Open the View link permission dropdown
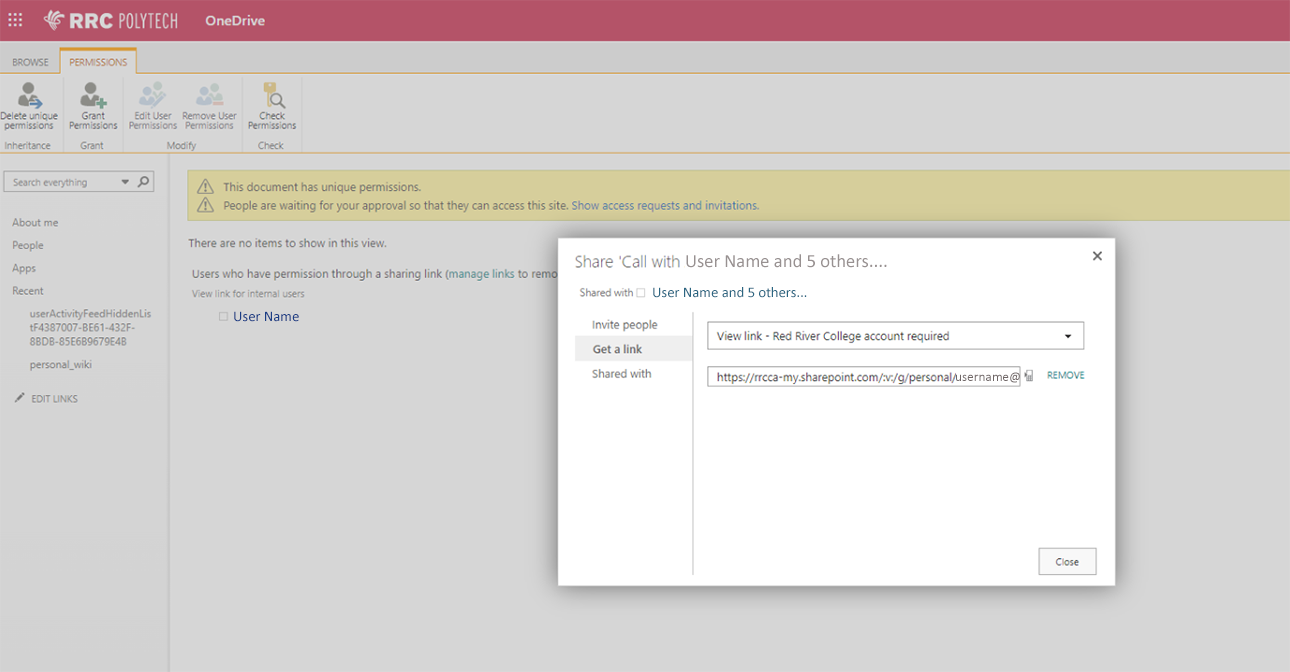The width and height of the screenshot is (1290, 672). 1068,335
